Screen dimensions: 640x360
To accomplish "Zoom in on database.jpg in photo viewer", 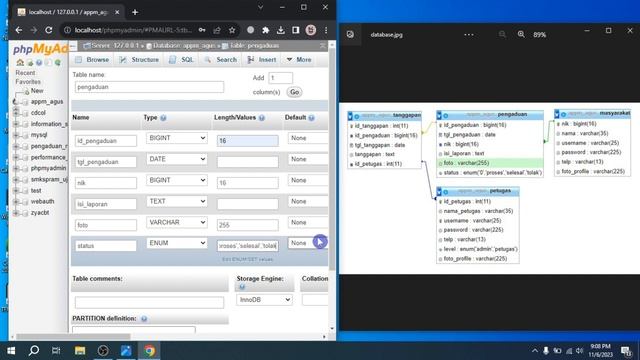I will click(521, 34).
